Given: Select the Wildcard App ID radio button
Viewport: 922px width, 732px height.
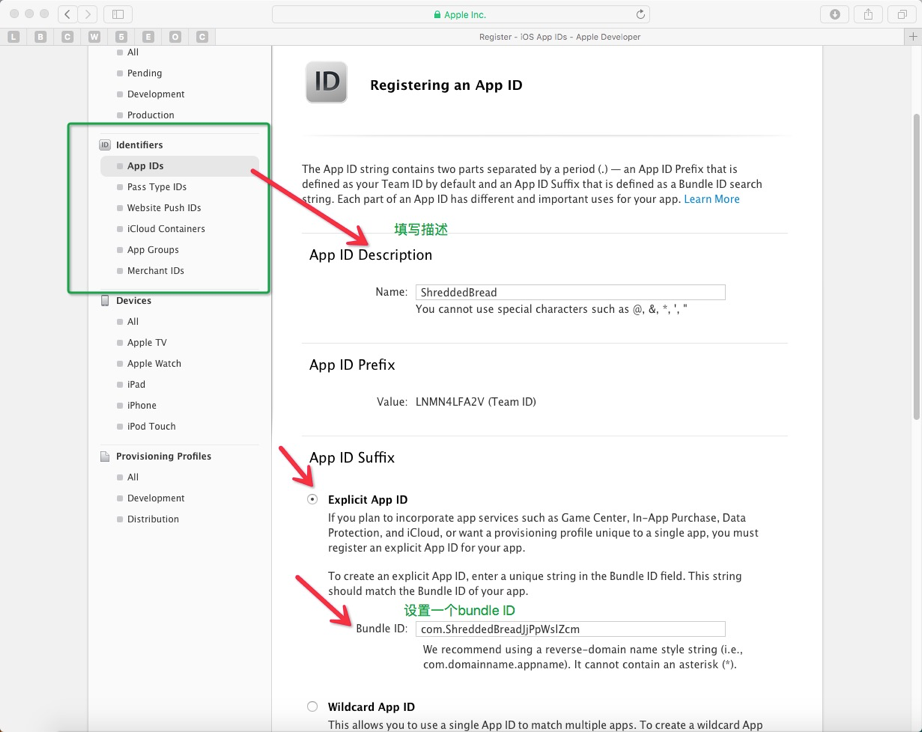Looking at the screenshot, I should (x=312, y=706).
